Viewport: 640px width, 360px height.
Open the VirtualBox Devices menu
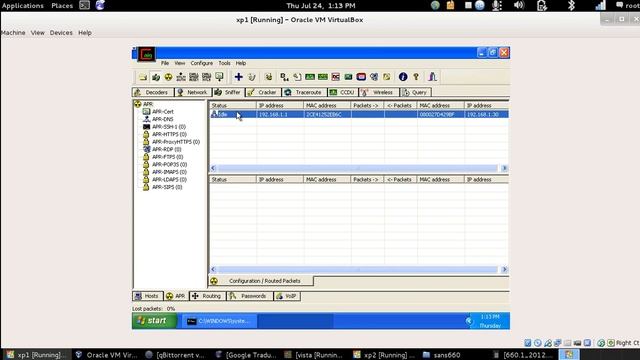click(x=61, y=33)
